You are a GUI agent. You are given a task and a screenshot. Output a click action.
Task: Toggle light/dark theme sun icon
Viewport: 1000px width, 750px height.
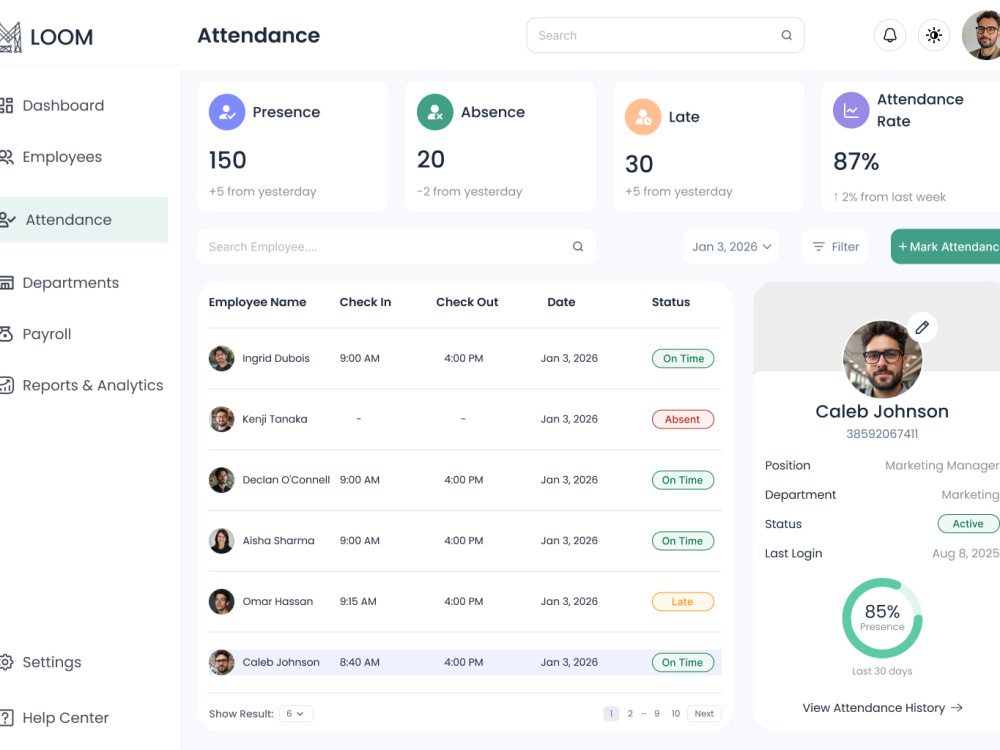934,35
